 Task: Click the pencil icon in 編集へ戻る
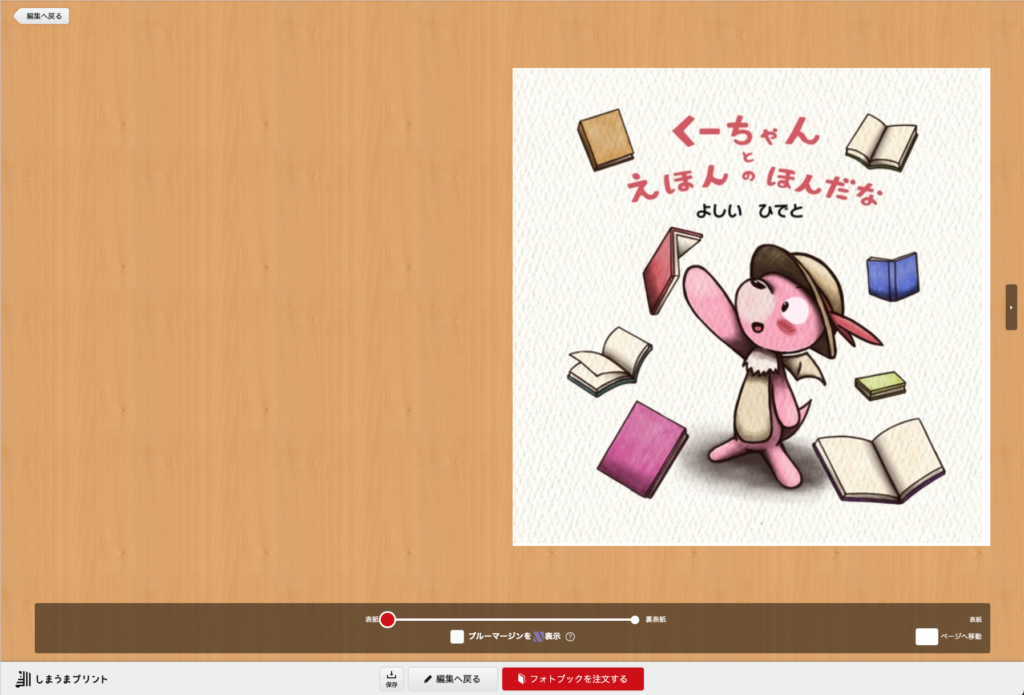428,679
